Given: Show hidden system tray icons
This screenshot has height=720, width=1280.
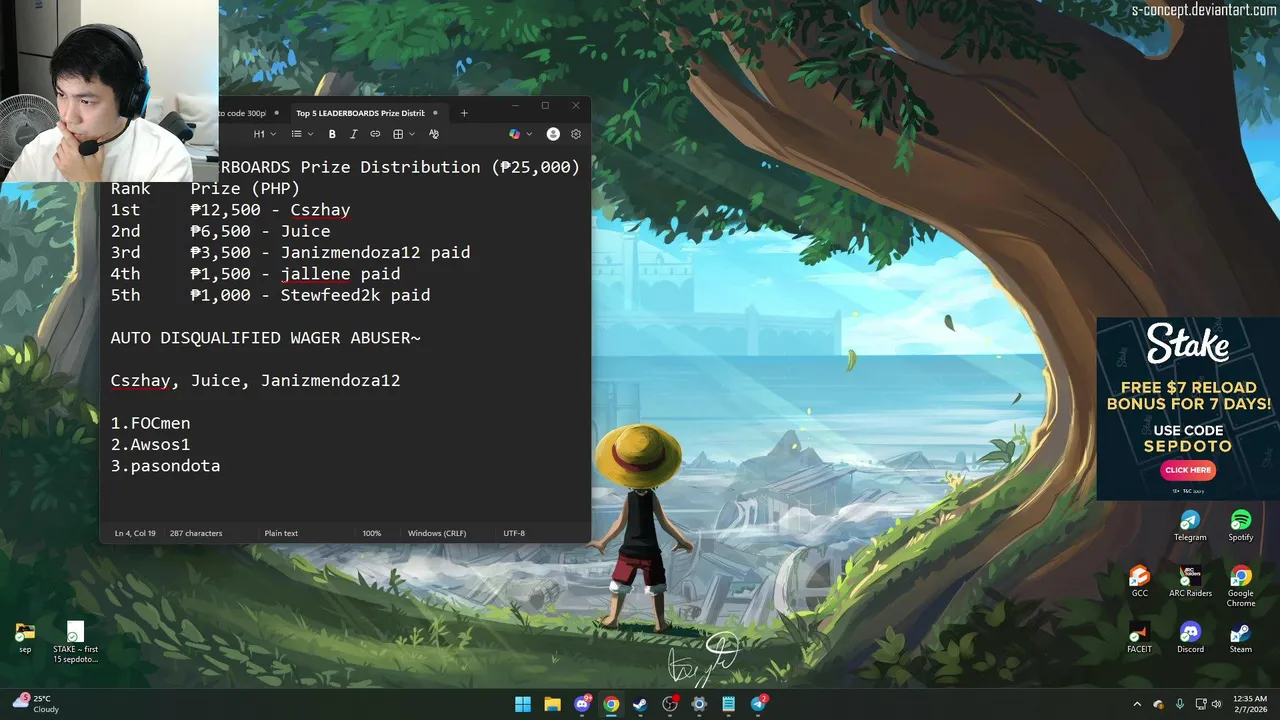Looking at the screenshot, I should [x=1137, y=704].
